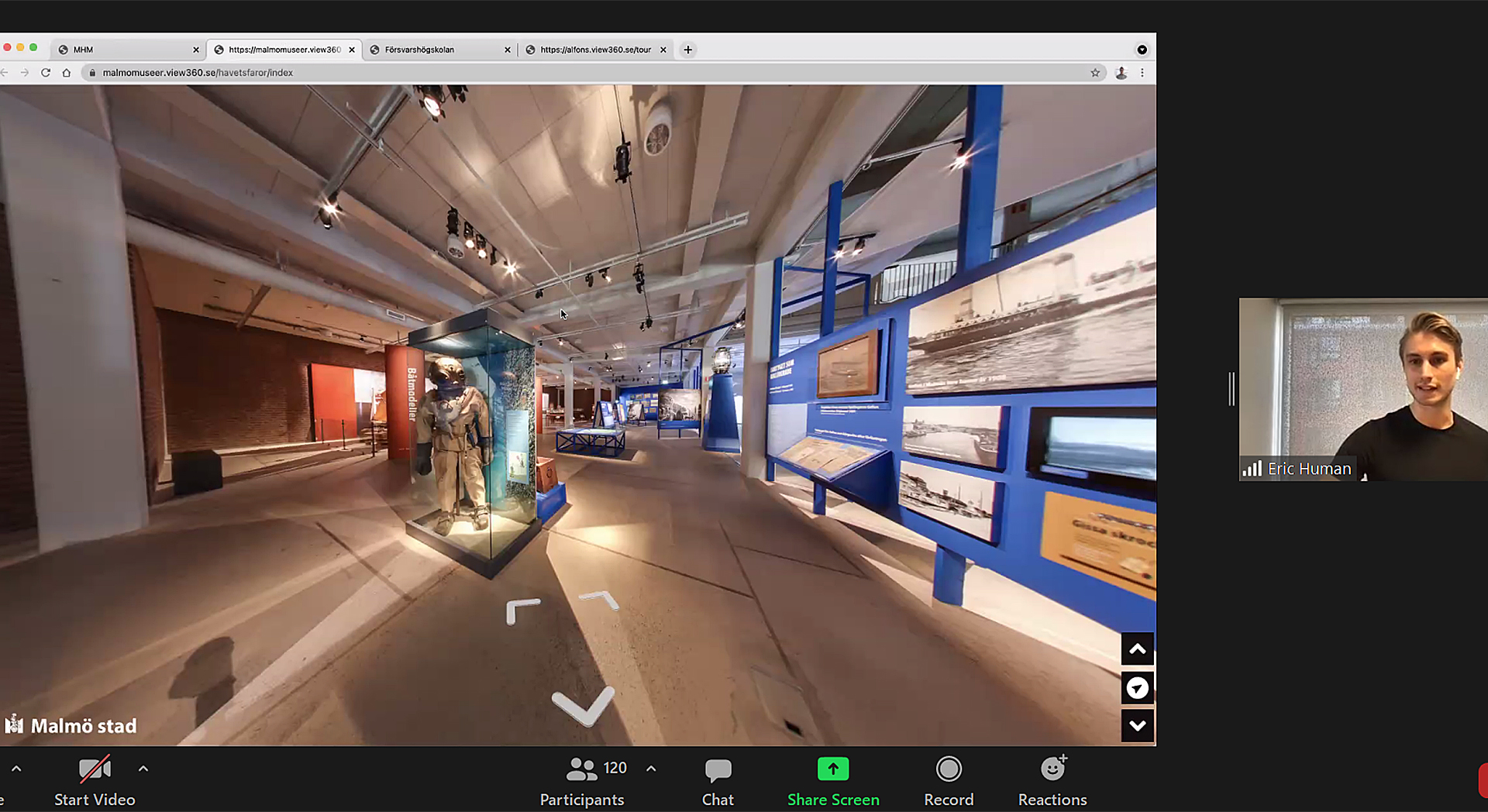Image resolution: width=1488 pixels, height=812 pixels.
Task: Open a new browser tab
Action: (687, 50)
